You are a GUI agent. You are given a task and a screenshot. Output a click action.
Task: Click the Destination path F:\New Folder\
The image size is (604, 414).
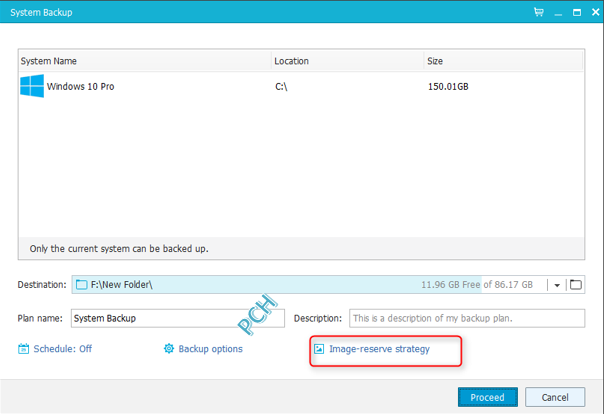tap(122, 285)
